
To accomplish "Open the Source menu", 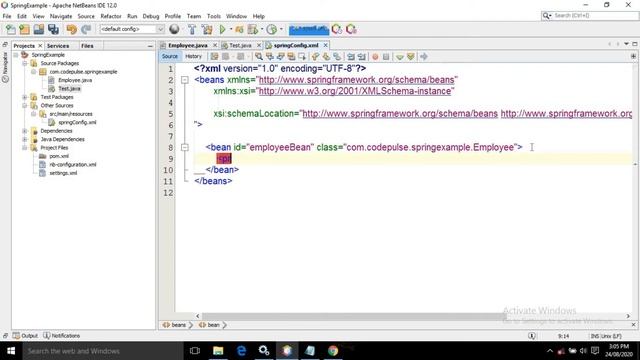I will pos(86,16).
